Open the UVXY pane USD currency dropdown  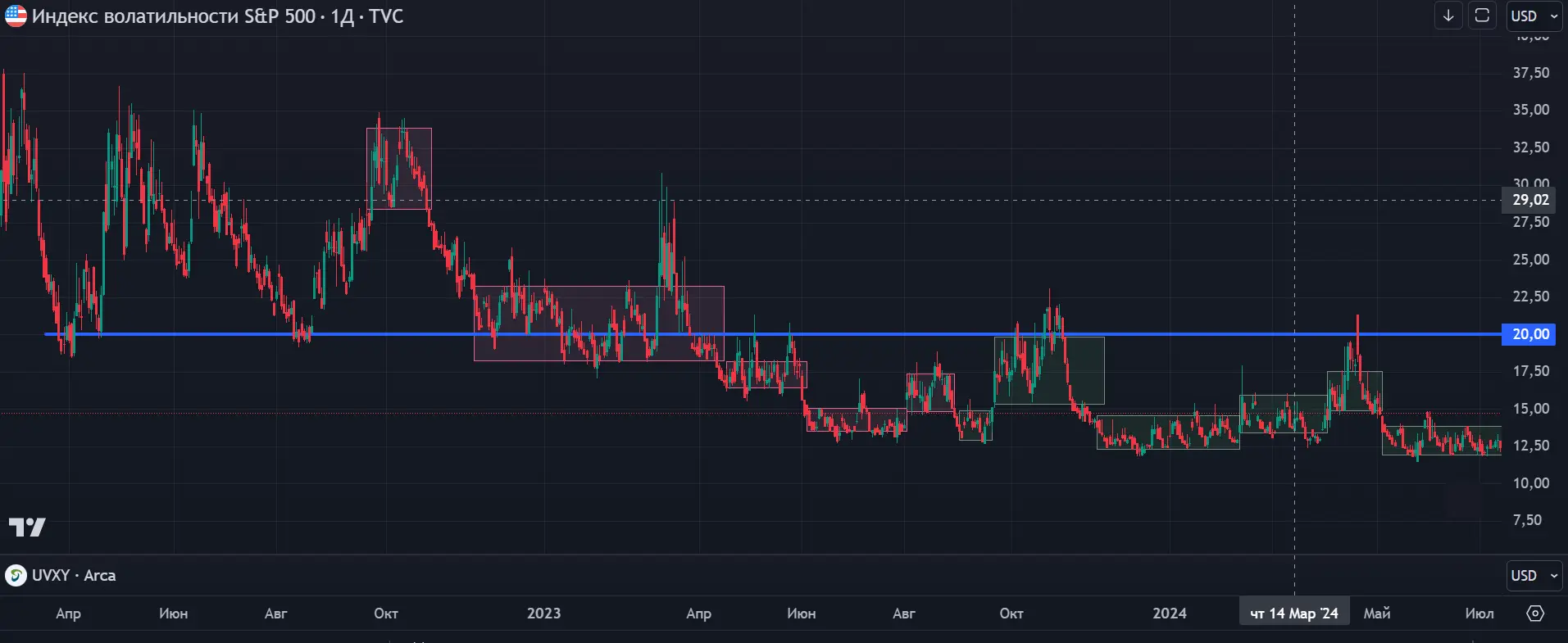[1534, 575]
